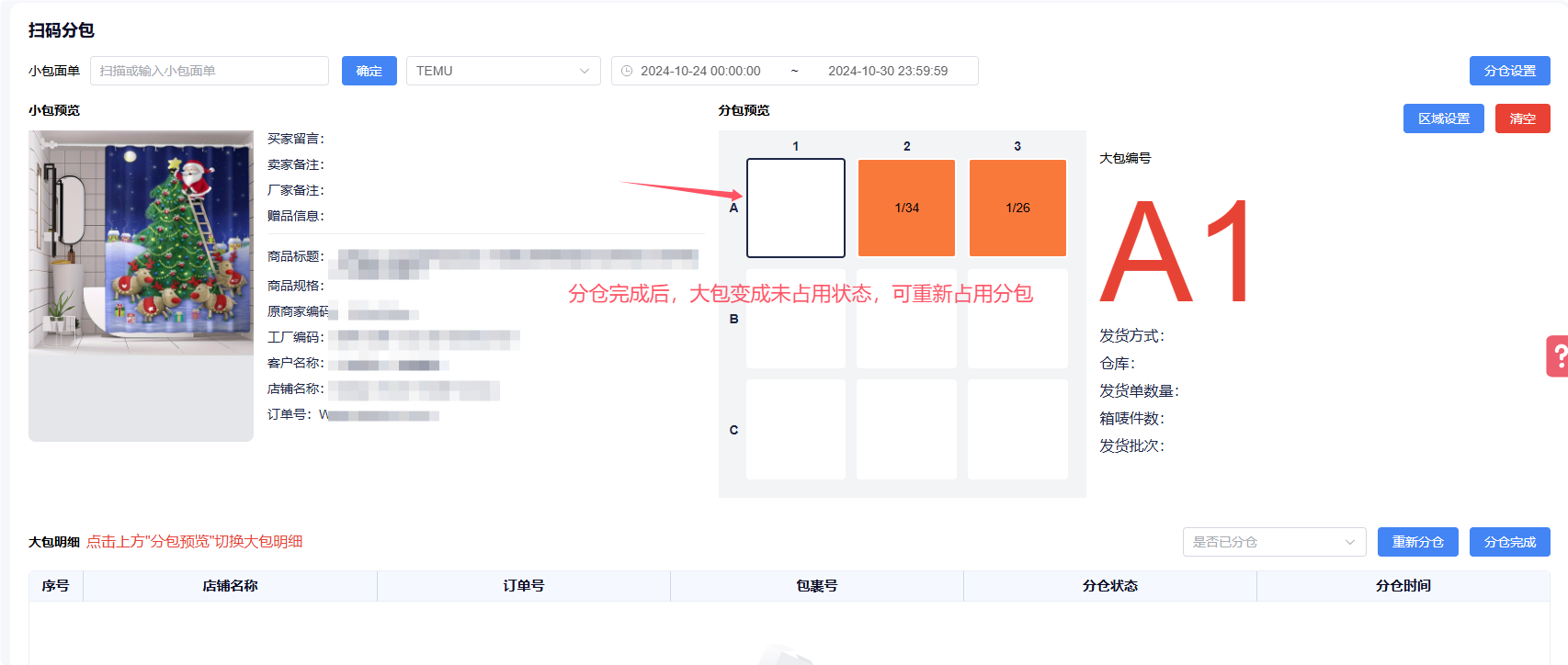Click the 发货批次 label
Screen dimensions: 1568x665
pyautogui.click(x=1131, y=446)
